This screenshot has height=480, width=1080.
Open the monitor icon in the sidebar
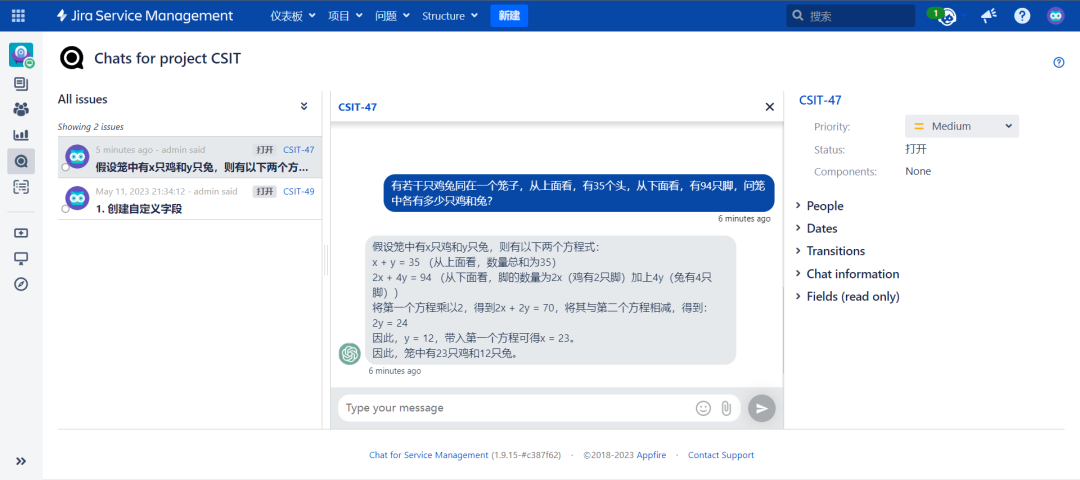coord(21,258)
